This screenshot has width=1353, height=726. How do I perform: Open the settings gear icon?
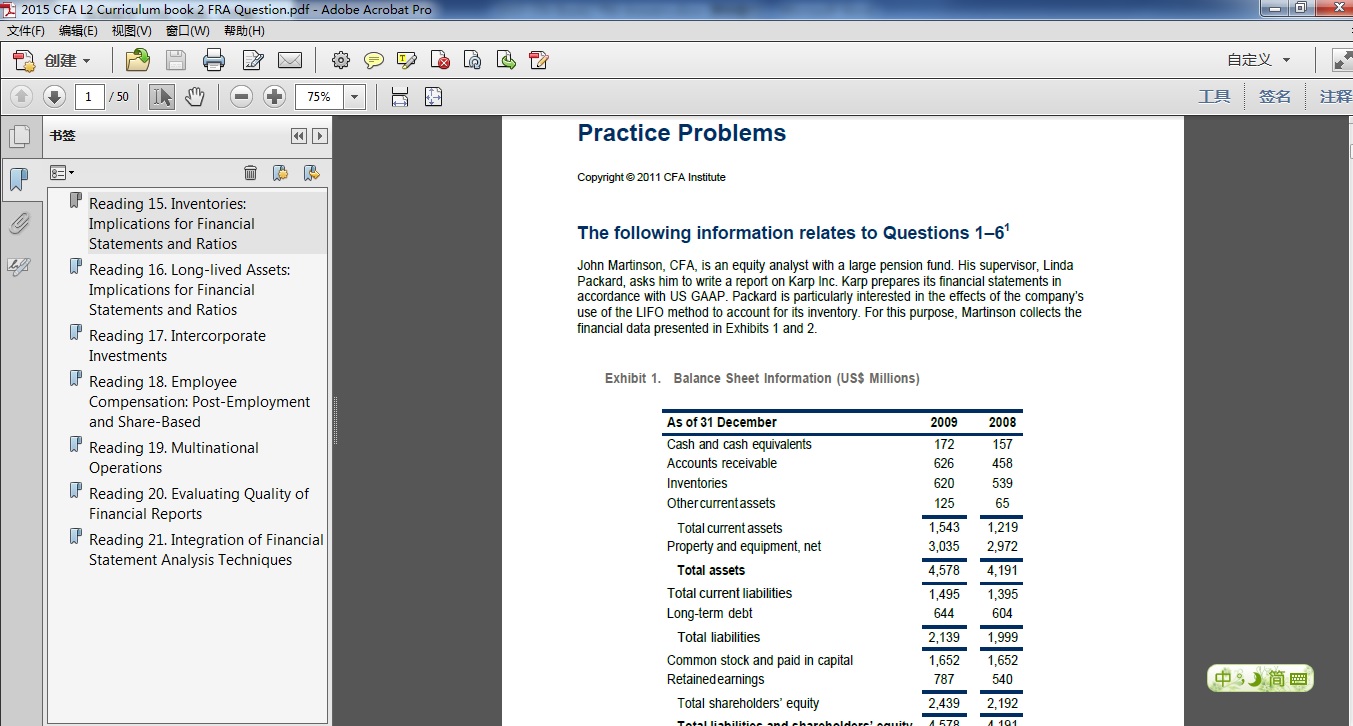pyautogui.click(x=341, y=60)
